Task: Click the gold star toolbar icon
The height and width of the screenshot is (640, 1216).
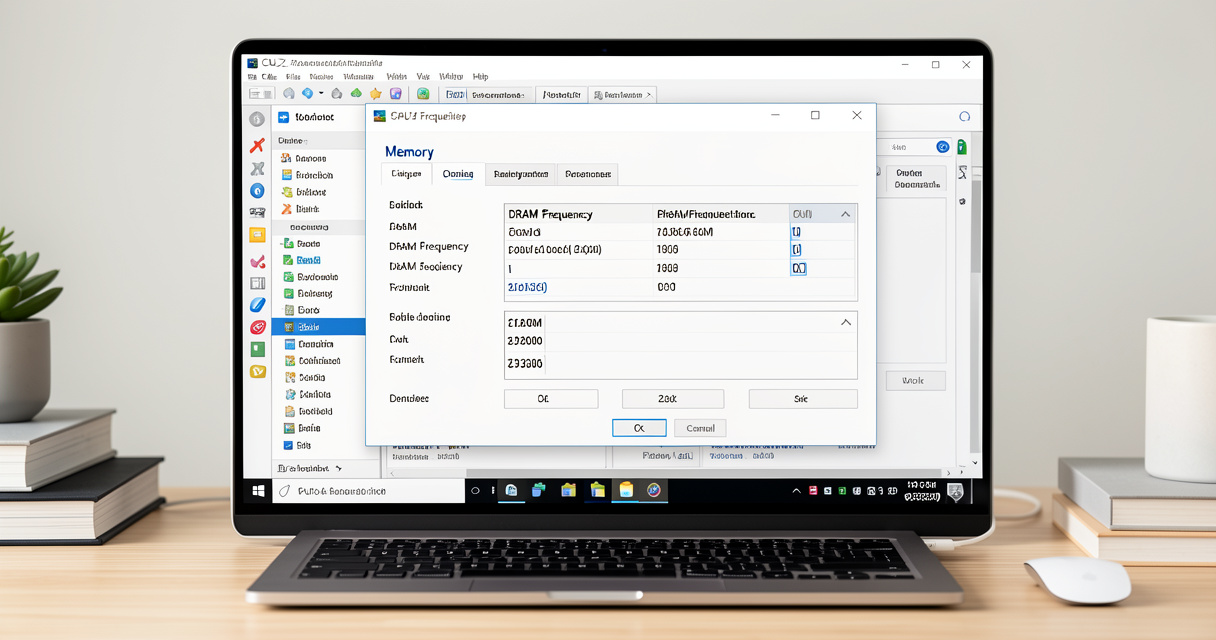Action: pyautogui.click(x=376, y=94)
